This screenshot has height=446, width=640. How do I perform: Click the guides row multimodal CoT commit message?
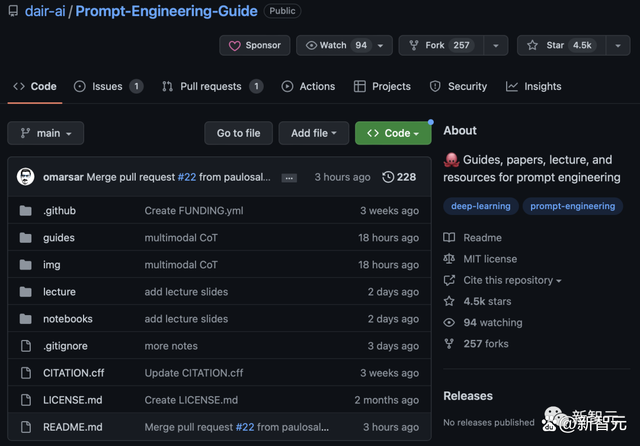coord(181,237)
